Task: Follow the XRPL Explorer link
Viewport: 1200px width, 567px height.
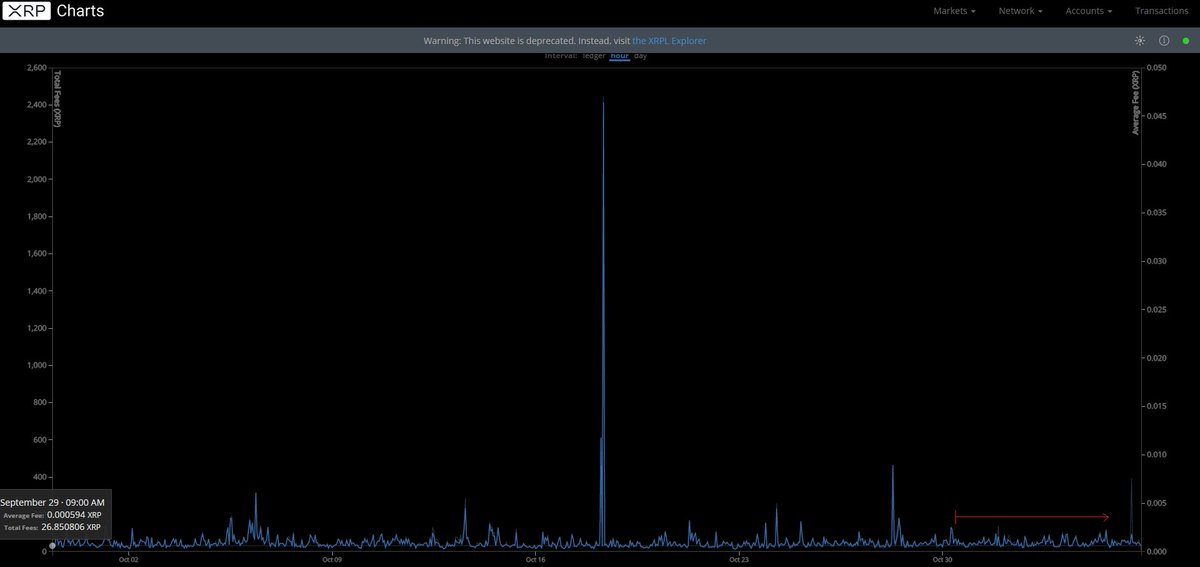Action: pyautogui.click(x=669, y=41)
